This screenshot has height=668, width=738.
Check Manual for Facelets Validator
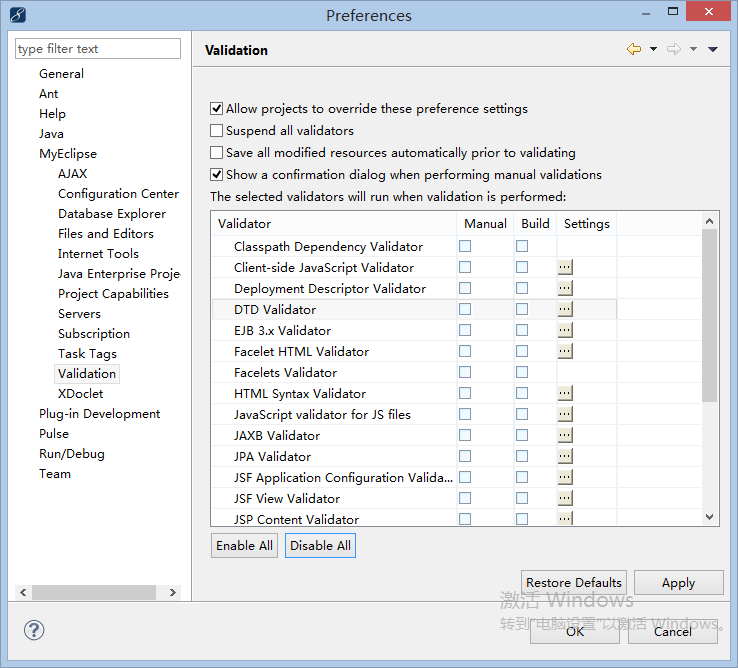(465, 372)
